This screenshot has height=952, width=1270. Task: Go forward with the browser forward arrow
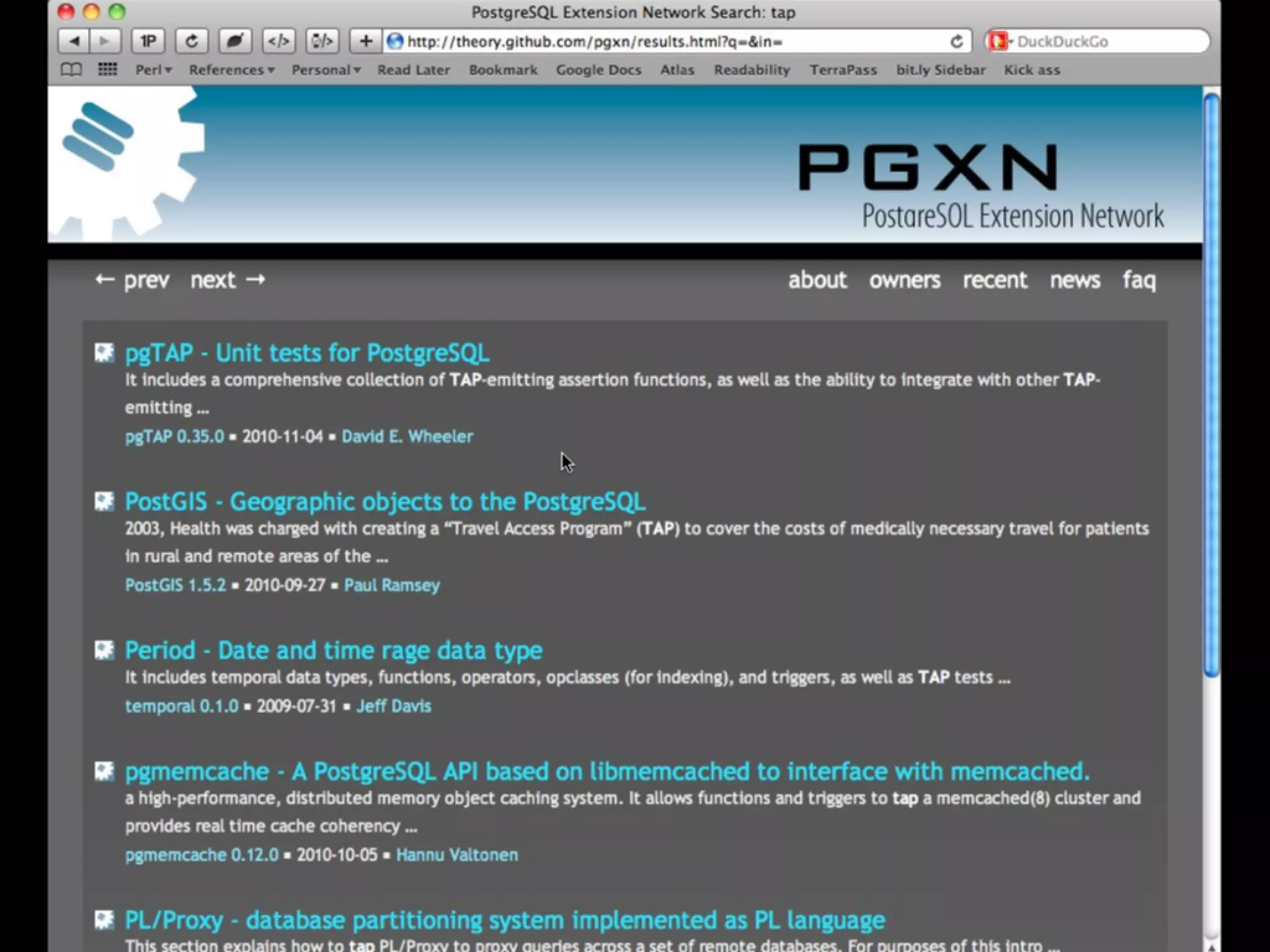click(x=105, y=42)
